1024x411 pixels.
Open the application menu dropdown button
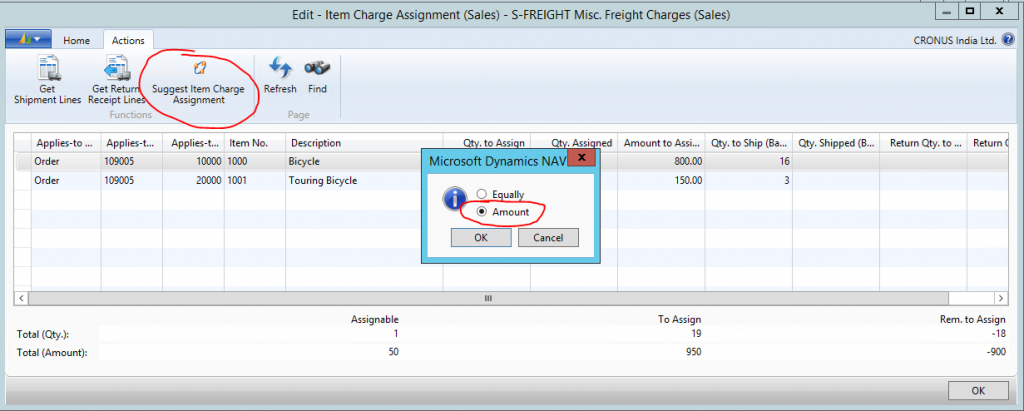(x=29, y=40)
